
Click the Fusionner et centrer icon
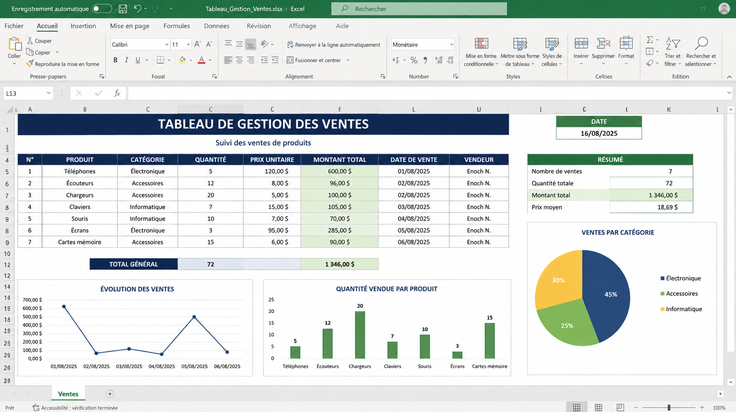[x=290, y=60]
